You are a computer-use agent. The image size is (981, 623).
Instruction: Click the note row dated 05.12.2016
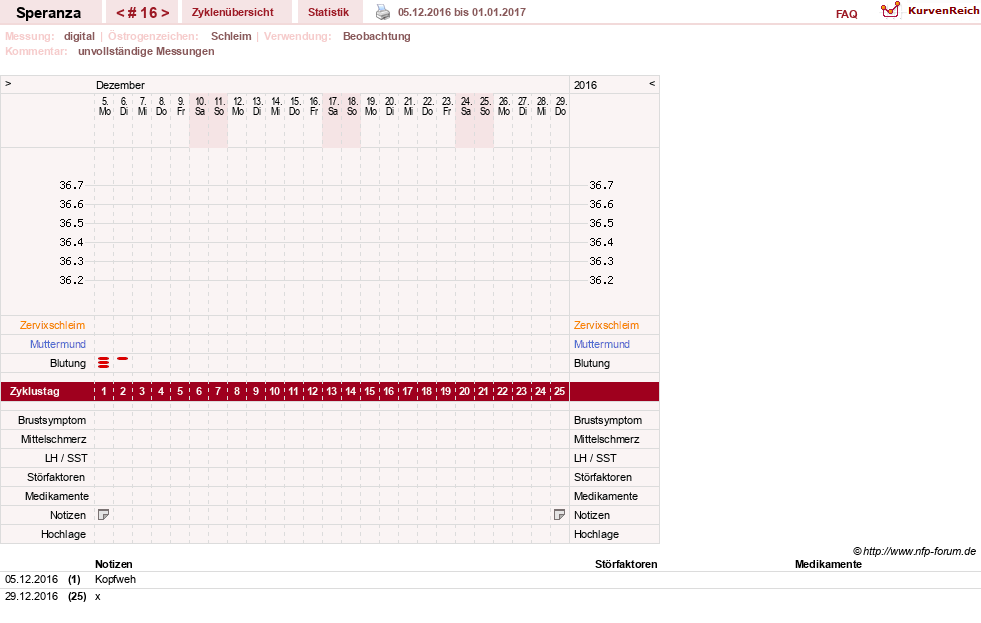coord(490,580)
